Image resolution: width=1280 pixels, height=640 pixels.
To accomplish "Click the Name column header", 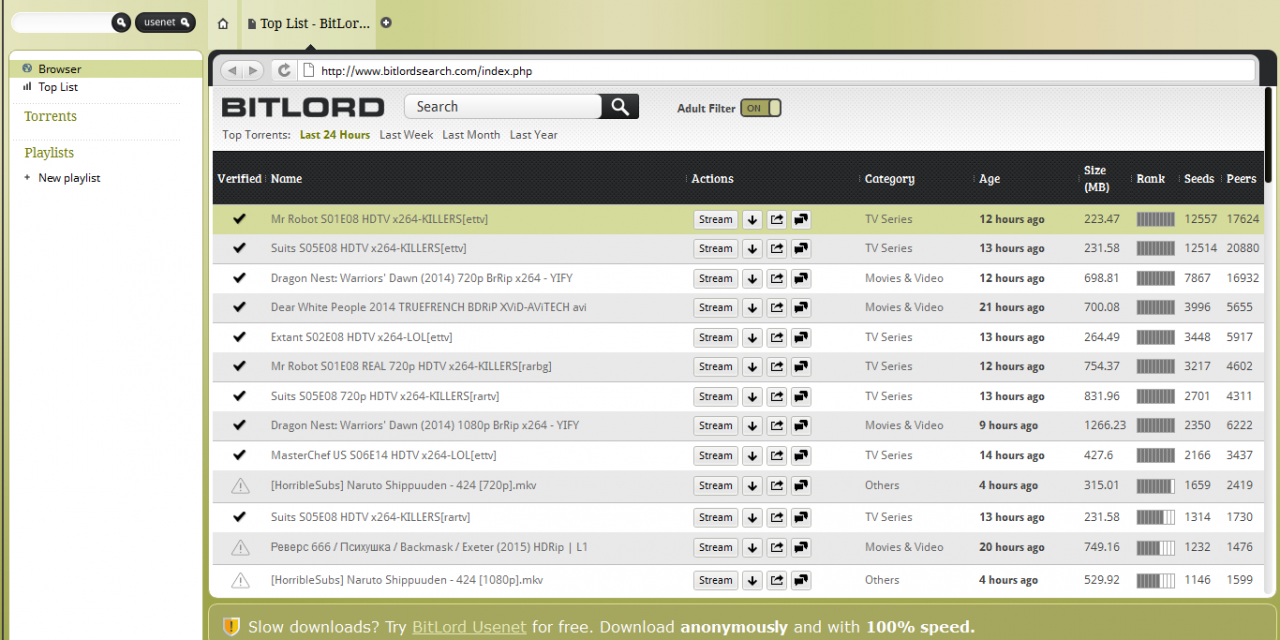I will coord(286,179).
